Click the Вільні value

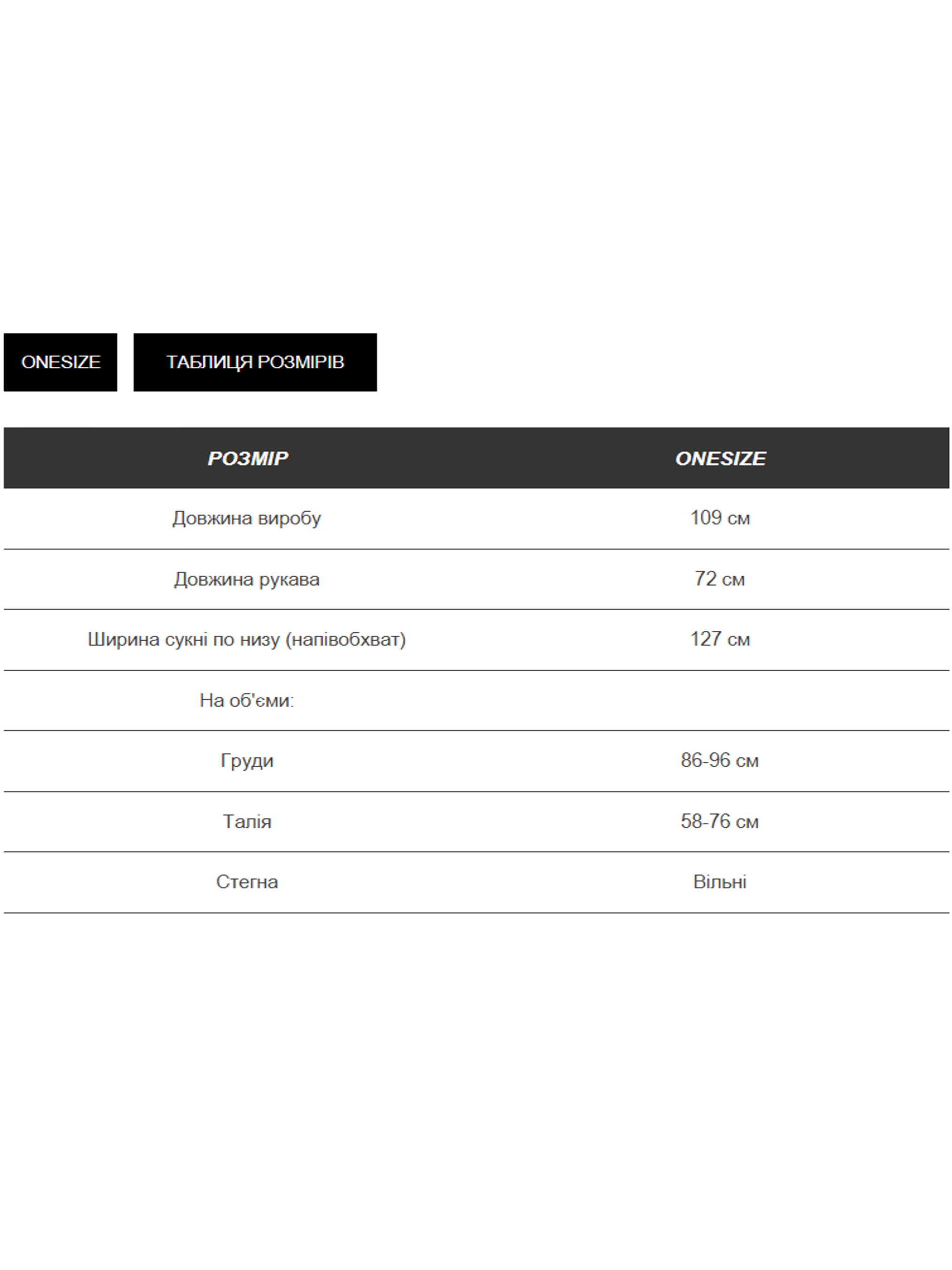point(720,882)
